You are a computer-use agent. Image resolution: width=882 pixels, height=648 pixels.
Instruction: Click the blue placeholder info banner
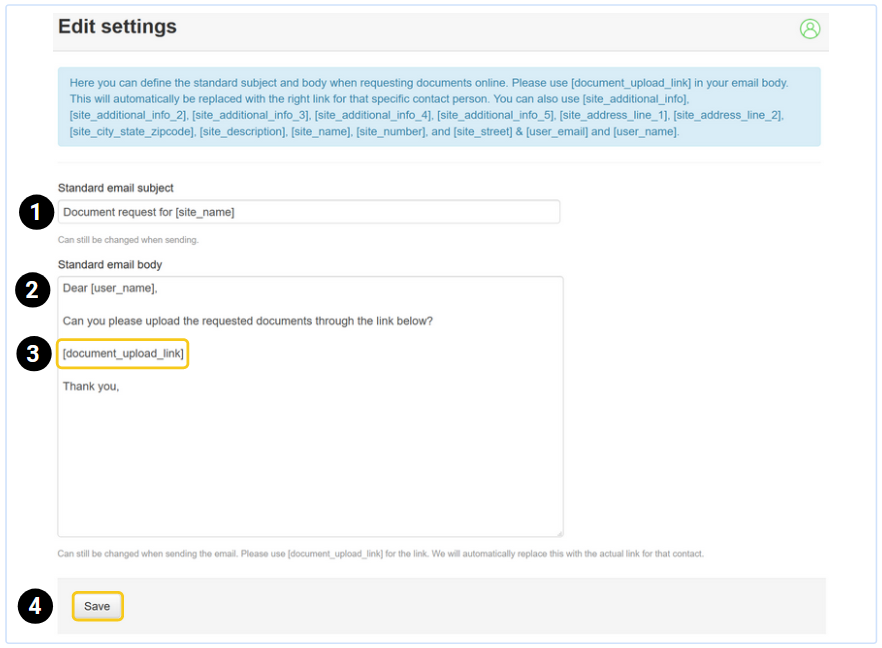click(x=438, y=107)
